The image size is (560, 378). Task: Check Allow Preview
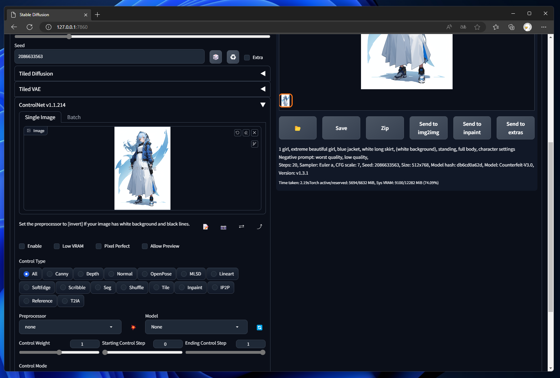pos(145,246)
